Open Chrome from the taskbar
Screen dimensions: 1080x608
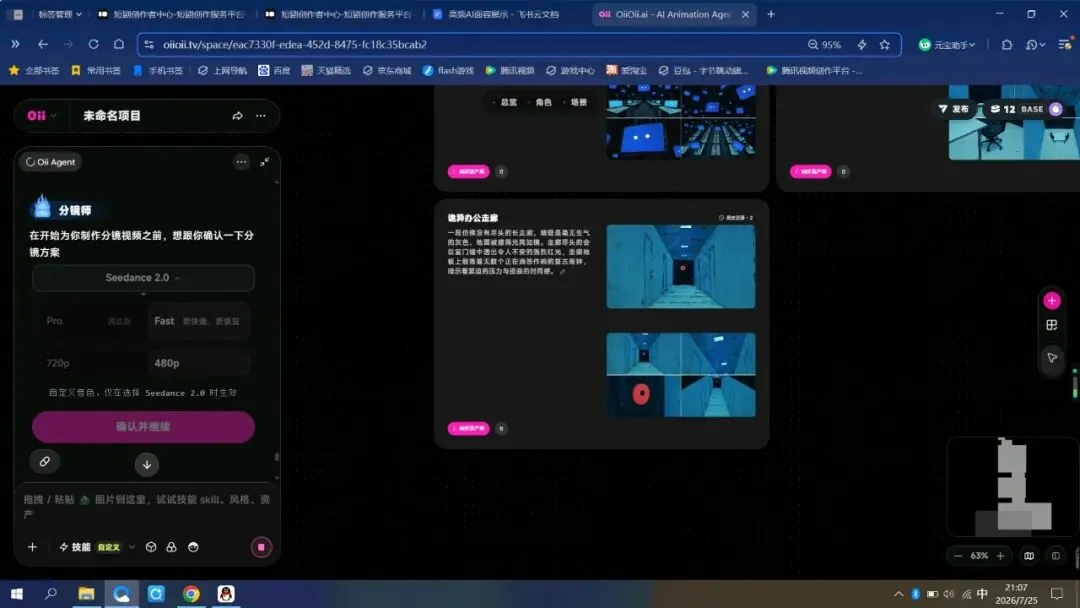[x=191, y=594]
